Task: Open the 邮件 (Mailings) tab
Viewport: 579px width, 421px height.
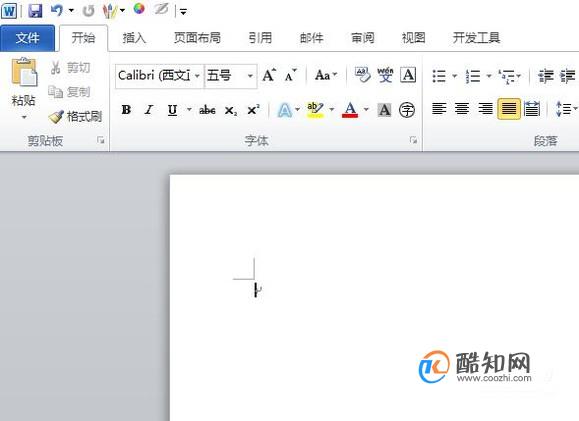Action: point(311,38)
